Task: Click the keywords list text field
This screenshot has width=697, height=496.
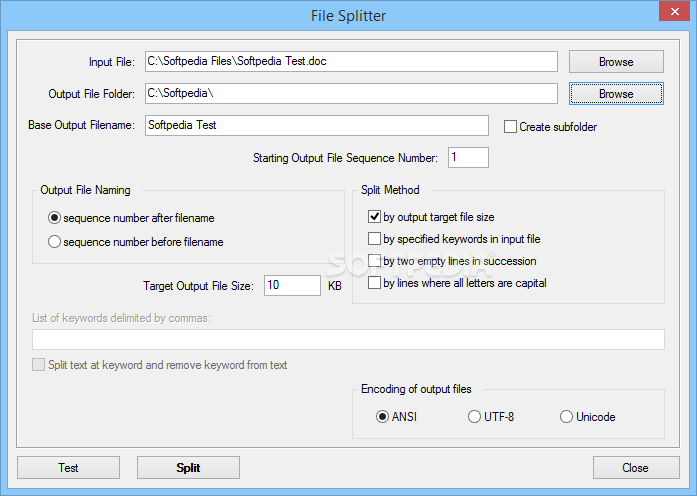Action: coord(348,340)
